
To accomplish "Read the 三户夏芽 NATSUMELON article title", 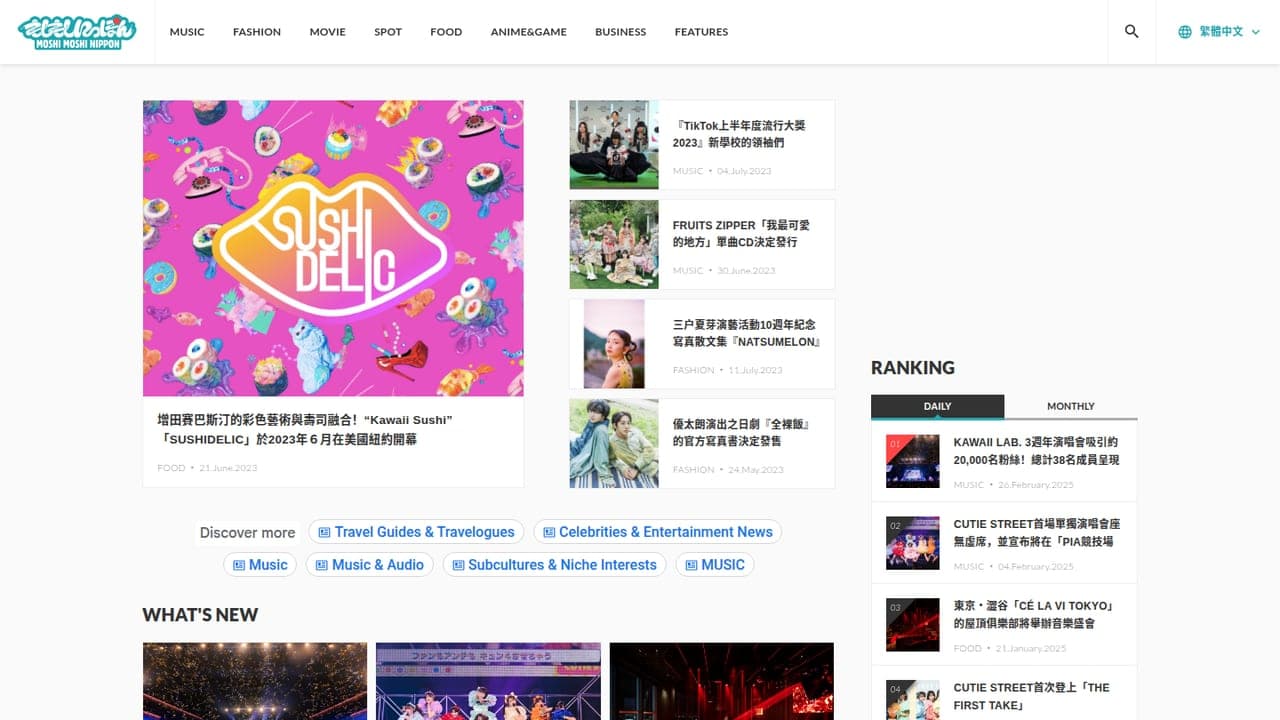I will [x=747, y=333].
